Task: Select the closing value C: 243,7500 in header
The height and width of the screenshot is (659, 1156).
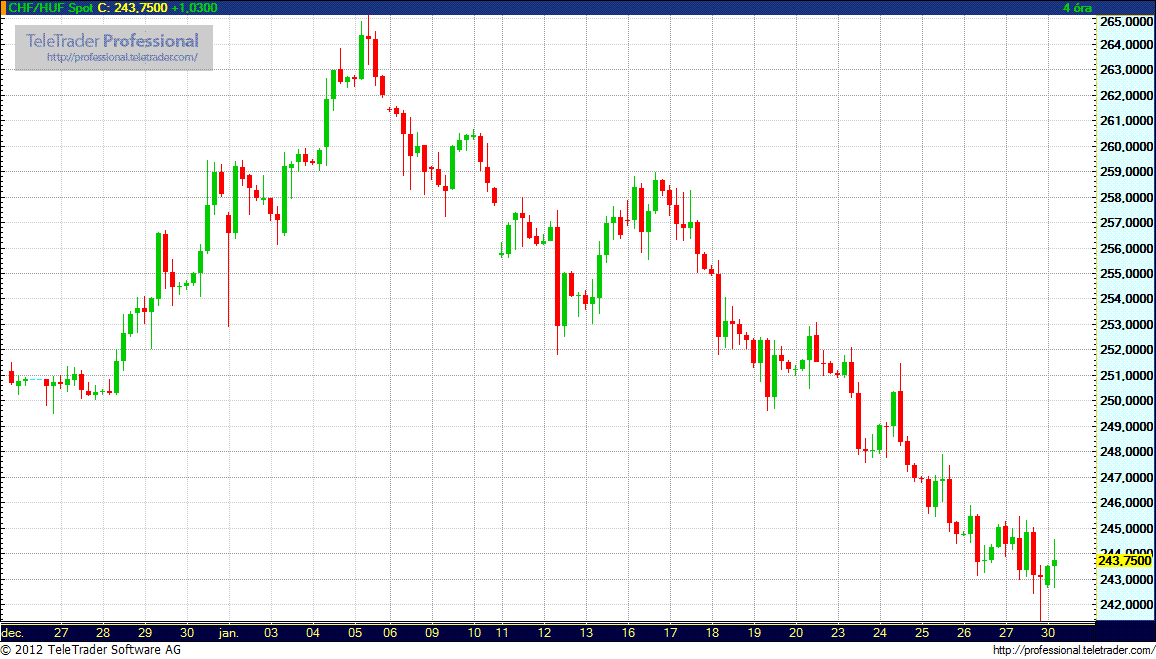Action: 131,7
